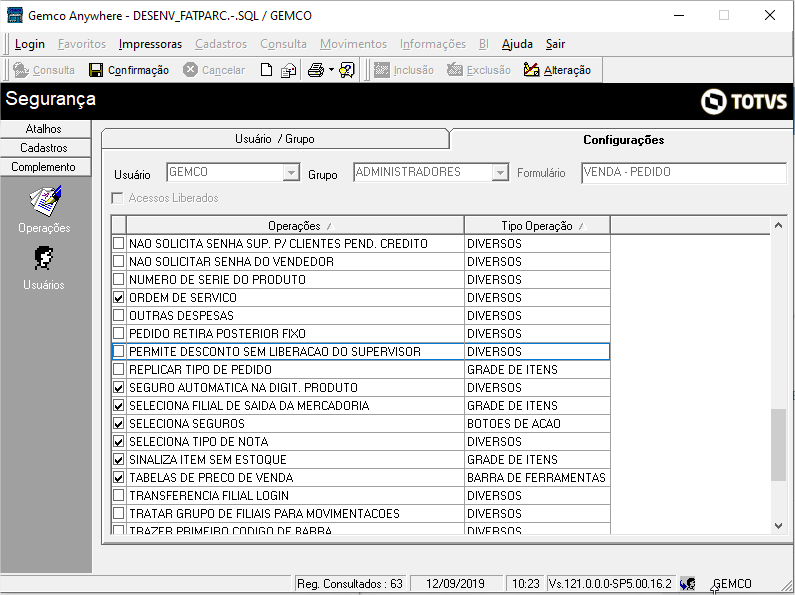This screenshot has height=595, width=795.
Task: Uncheck TABELAS DE PRECO DE VENDA
Action: tap(119, 477)
